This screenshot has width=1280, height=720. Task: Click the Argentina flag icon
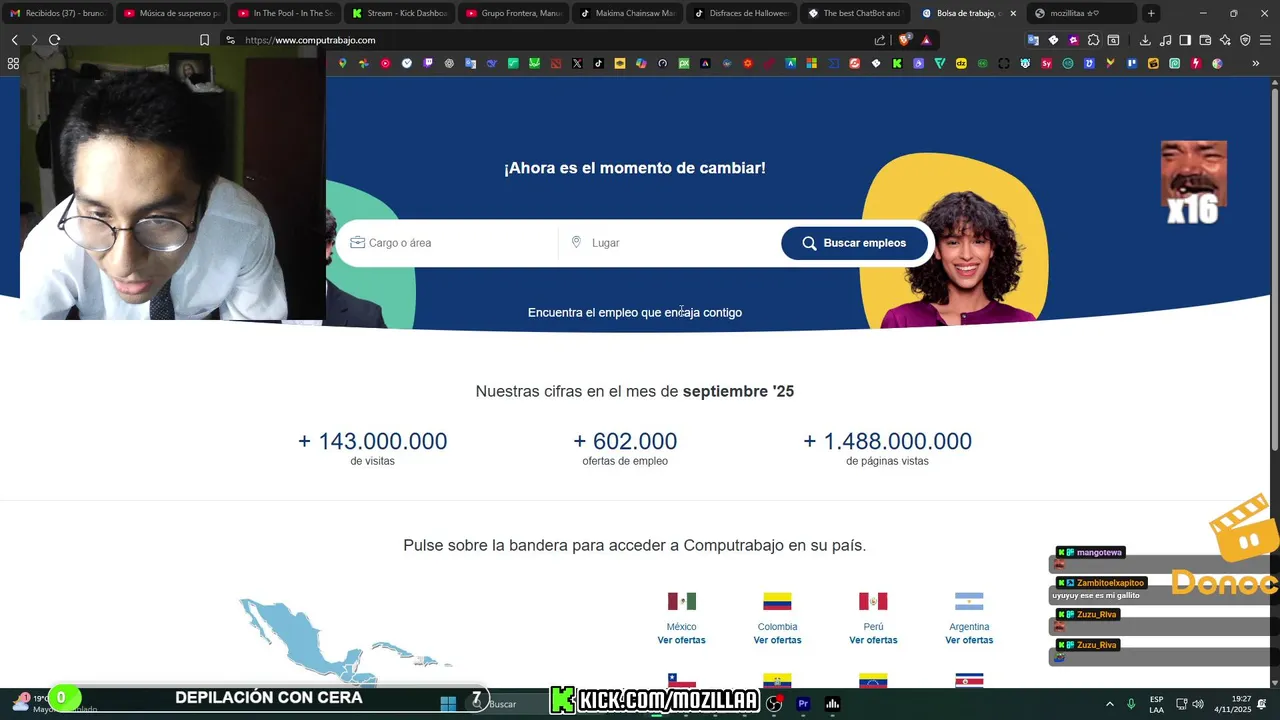click(x=969, y=601)
